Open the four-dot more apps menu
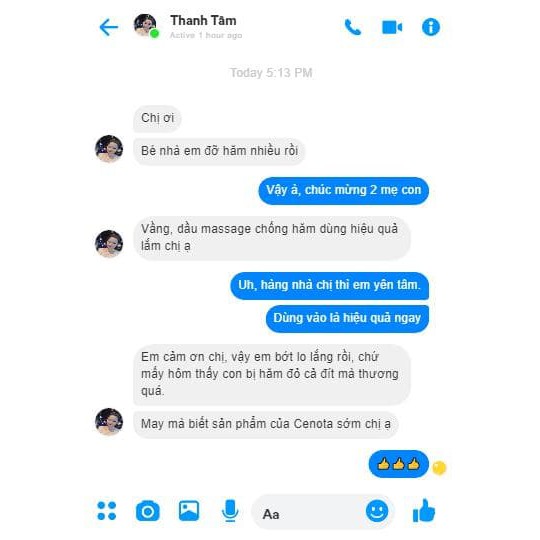The height and width of the screenshot is (540, 540). (107, 511)
